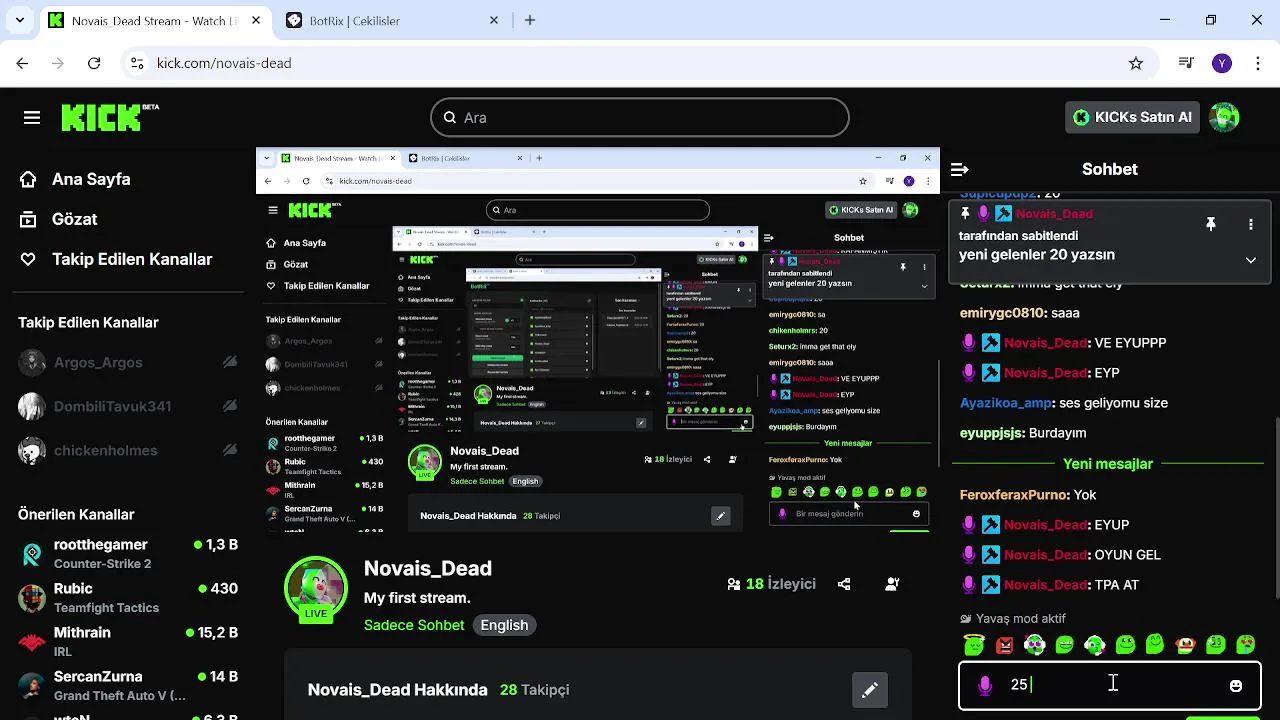Go to Ana Sayfa

click(x=91, y=179)
